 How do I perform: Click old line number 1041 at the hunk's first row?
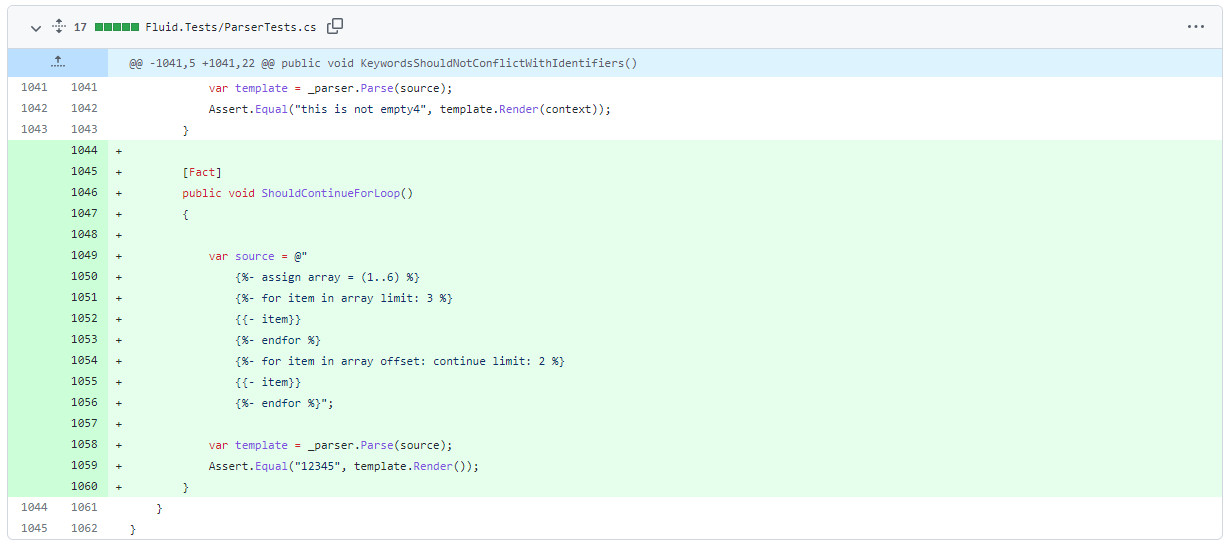pos(34,87)
